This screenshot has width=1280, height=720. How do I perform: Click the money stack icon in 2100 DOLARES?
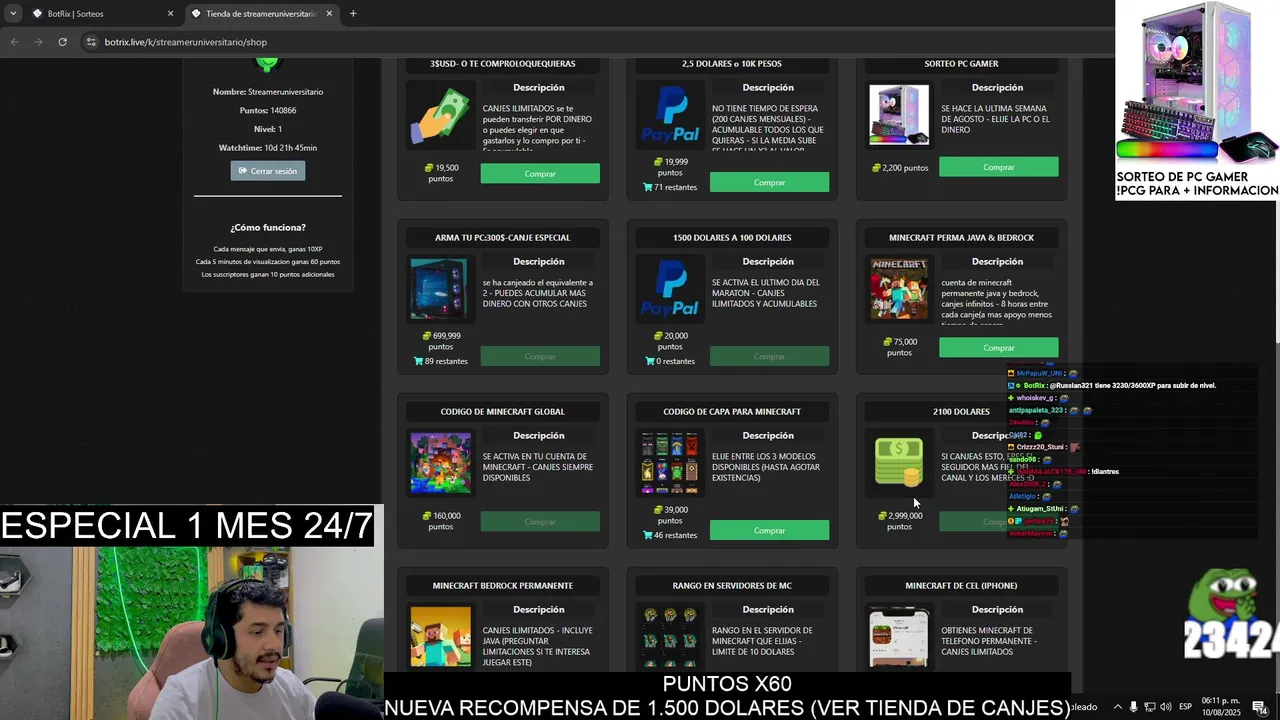pos(899,464)
